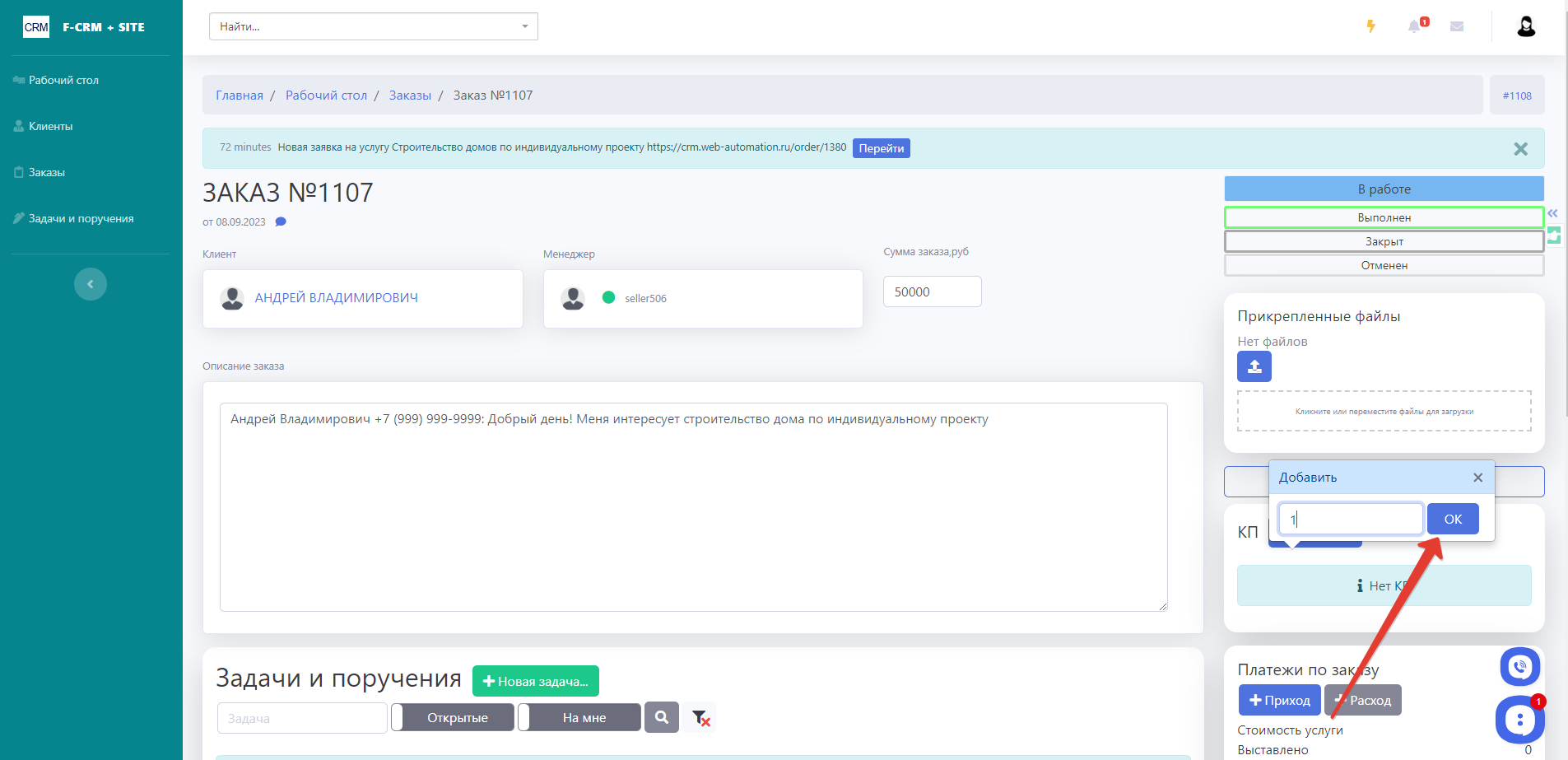Set order status to Выполнен

tap(1384, 217)
